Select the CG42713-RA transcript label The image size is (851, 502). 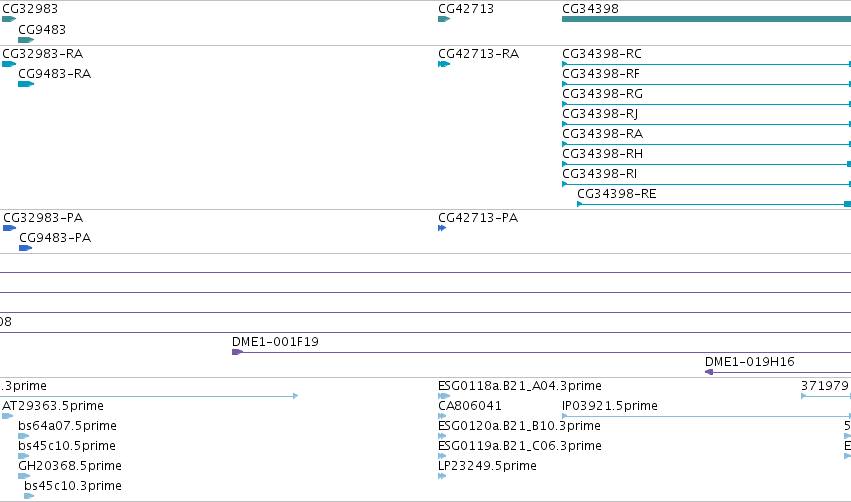(478, 54)
